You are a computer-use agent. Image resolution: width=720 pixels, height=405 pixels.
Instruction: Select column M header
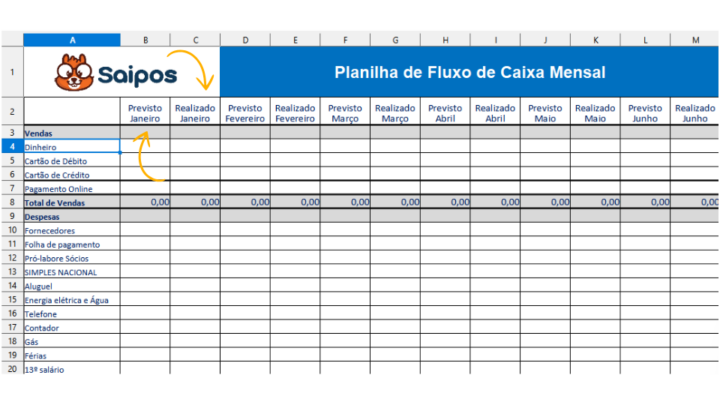[695, 39]
